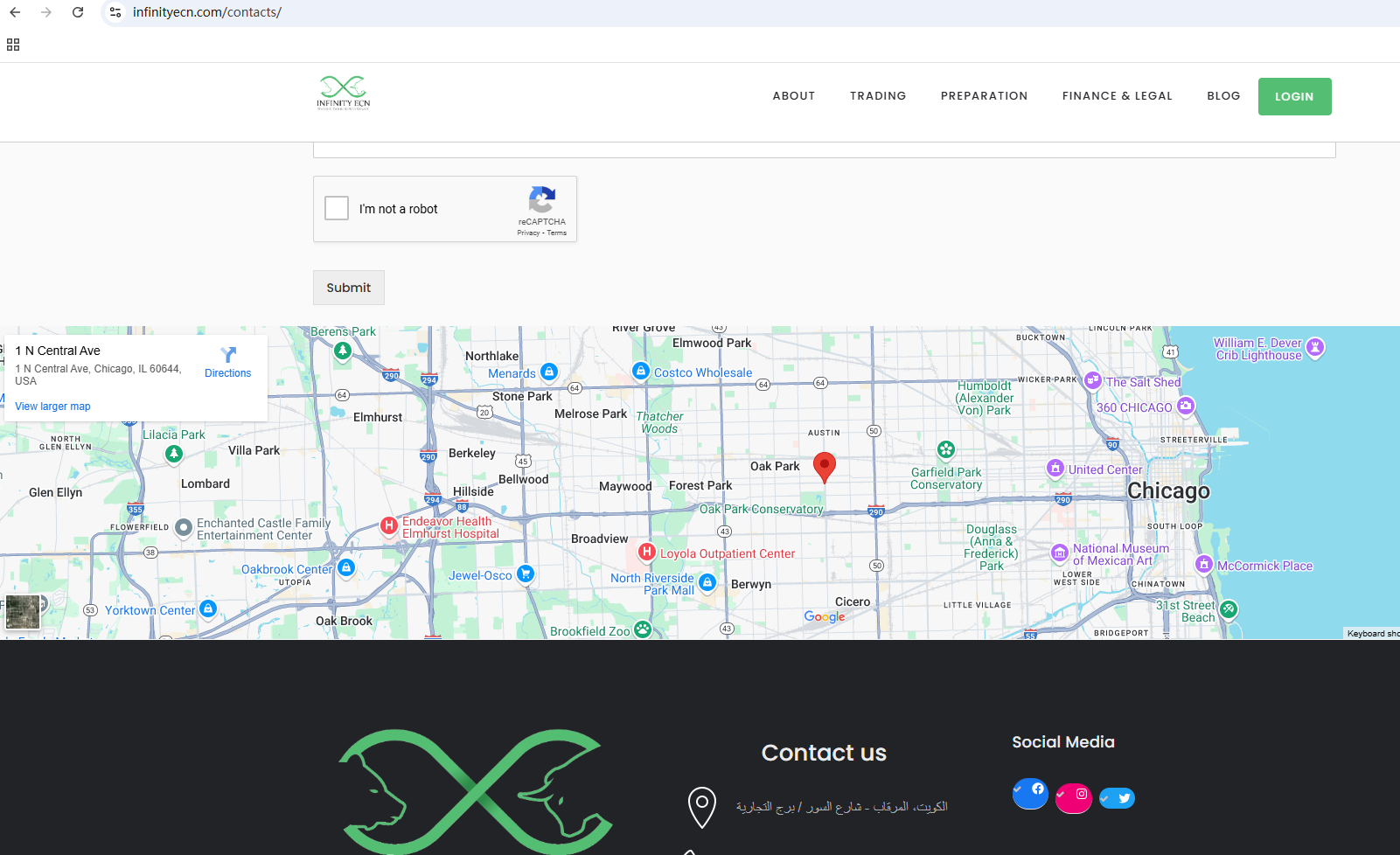The height and width of the screenshot is (855, 1400).
Task: Open the Preparation menu item
Action: (984, 96)
